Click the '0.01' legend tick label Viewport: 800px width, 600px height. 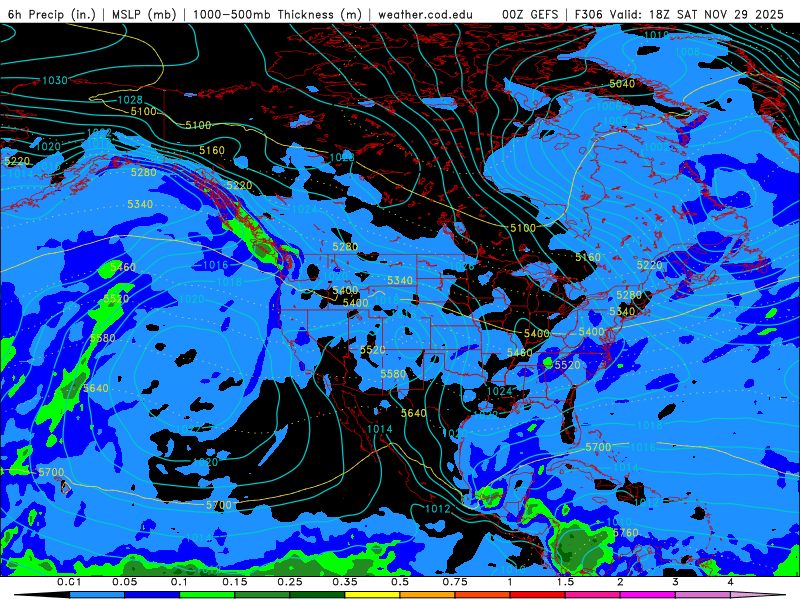tap(69, 582)
